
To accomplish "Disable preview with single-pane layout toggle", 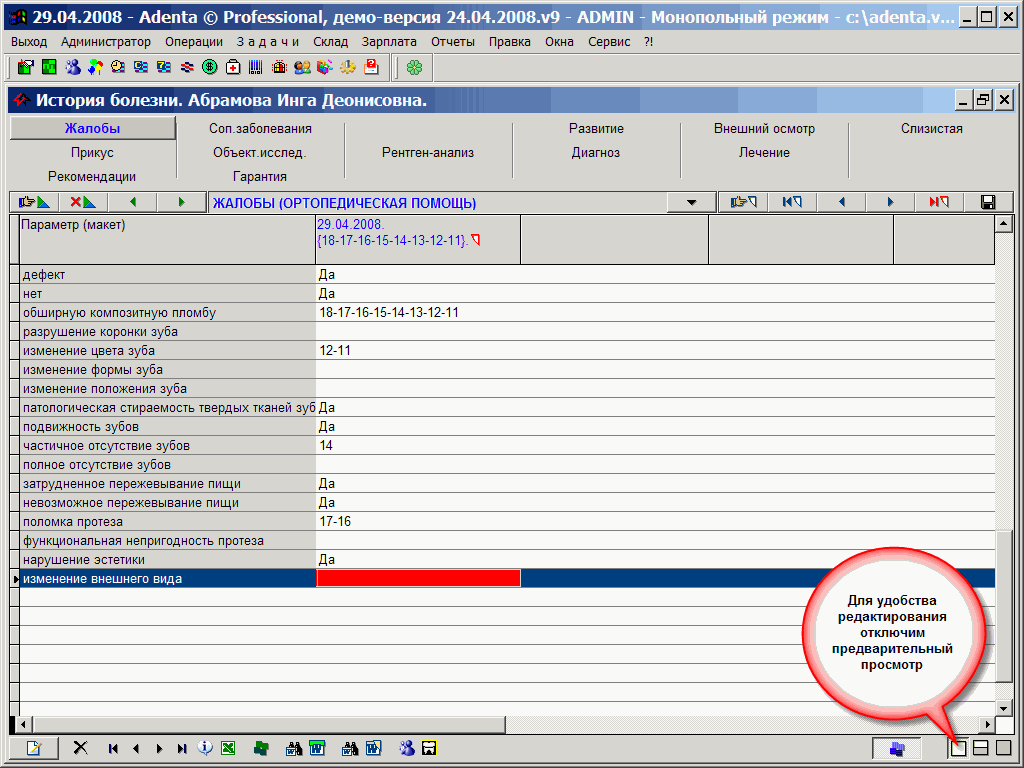I will (x=959, y=747).
